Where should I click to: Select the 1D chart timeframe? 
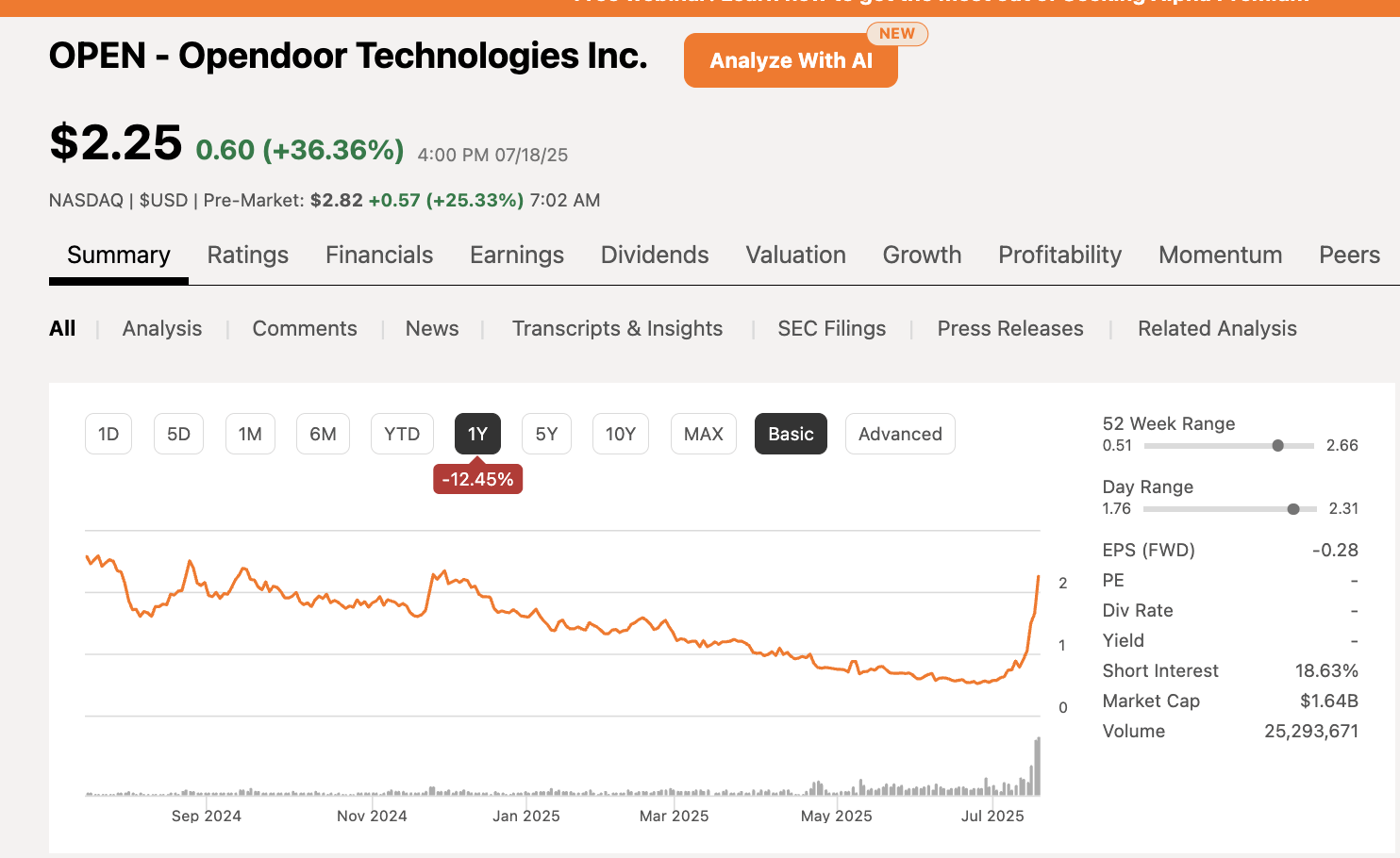(108, 434)
